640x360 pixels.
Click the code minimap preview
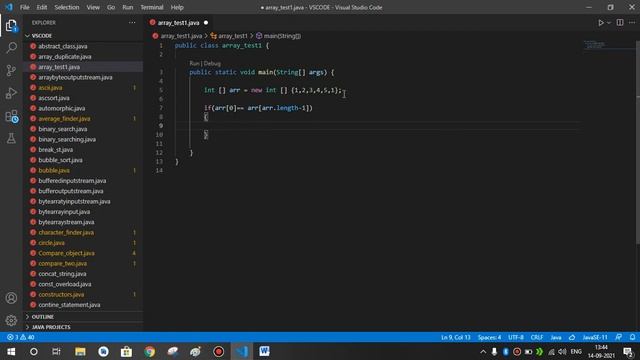tap(594, 44)
